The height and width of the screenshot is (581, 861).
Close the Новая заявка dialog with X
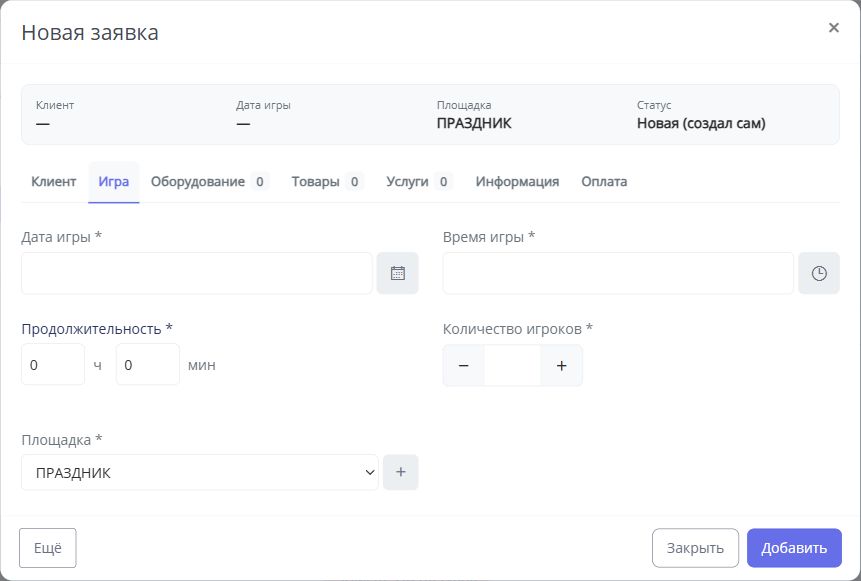[834, 27]
